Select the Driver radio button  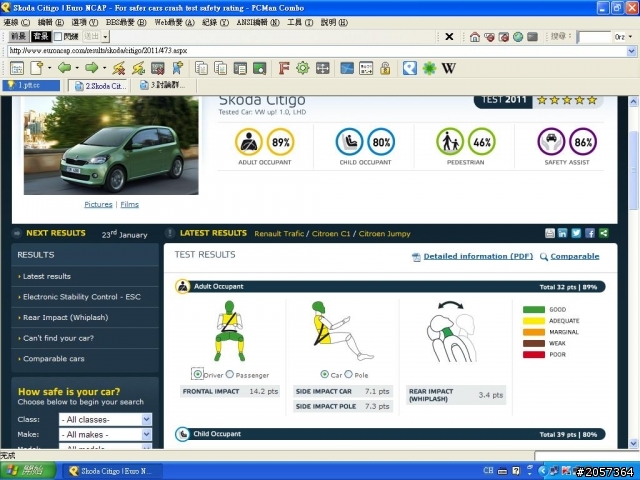click(x=198, y=374)
